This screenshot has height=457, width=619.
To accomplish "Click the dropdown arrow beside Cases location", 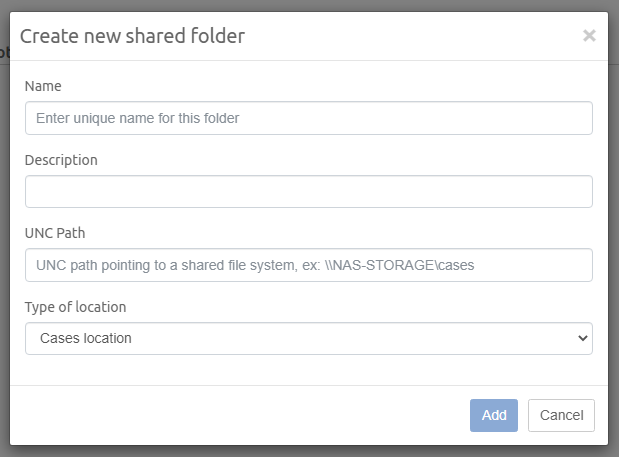I will (583, 338).
